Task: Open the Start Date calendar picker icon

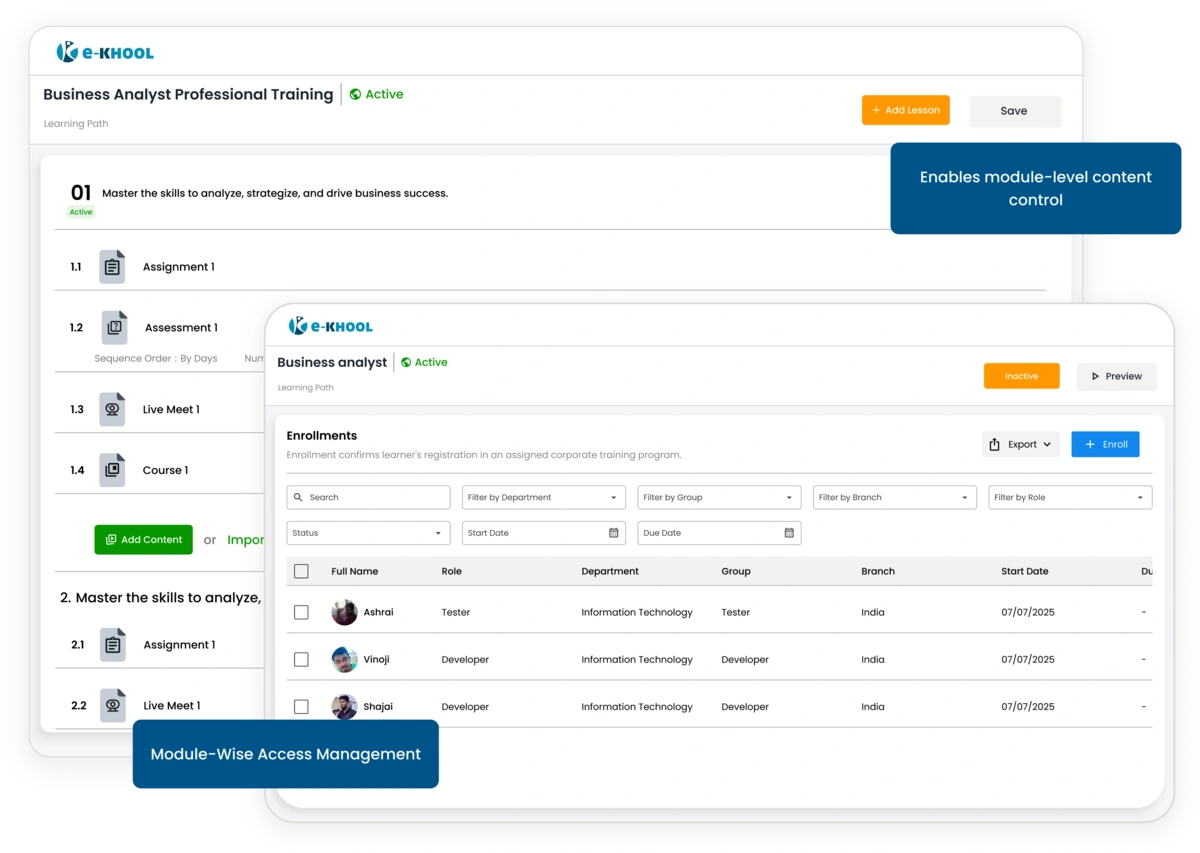Action: point(615,533)
